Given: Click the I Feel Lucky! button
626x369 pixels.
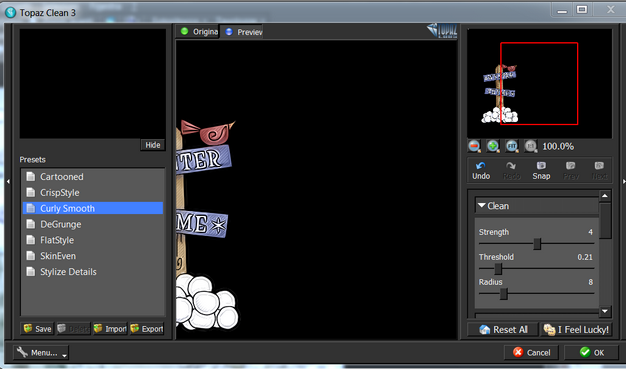Looking at the screenshot, I should point(576,329).
